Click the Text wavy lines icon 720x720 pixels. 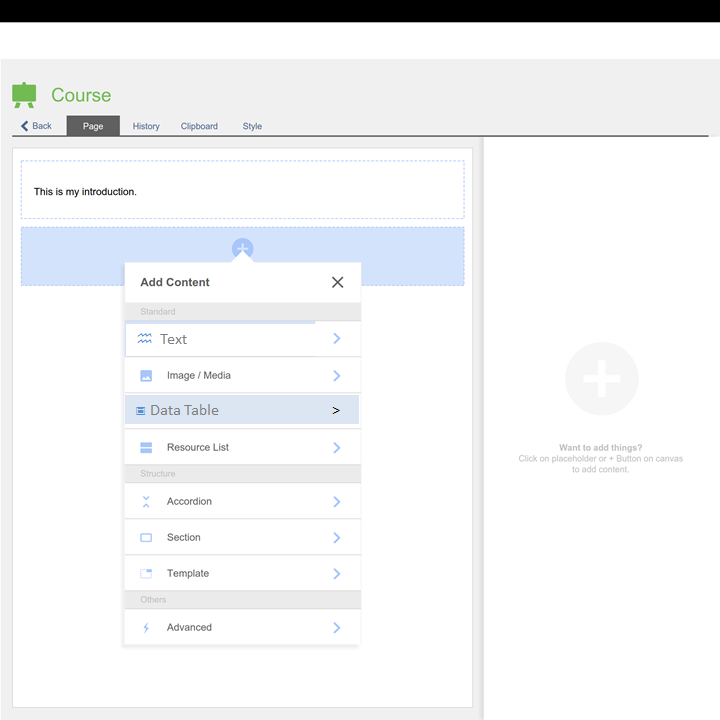(x=145, y=339)
